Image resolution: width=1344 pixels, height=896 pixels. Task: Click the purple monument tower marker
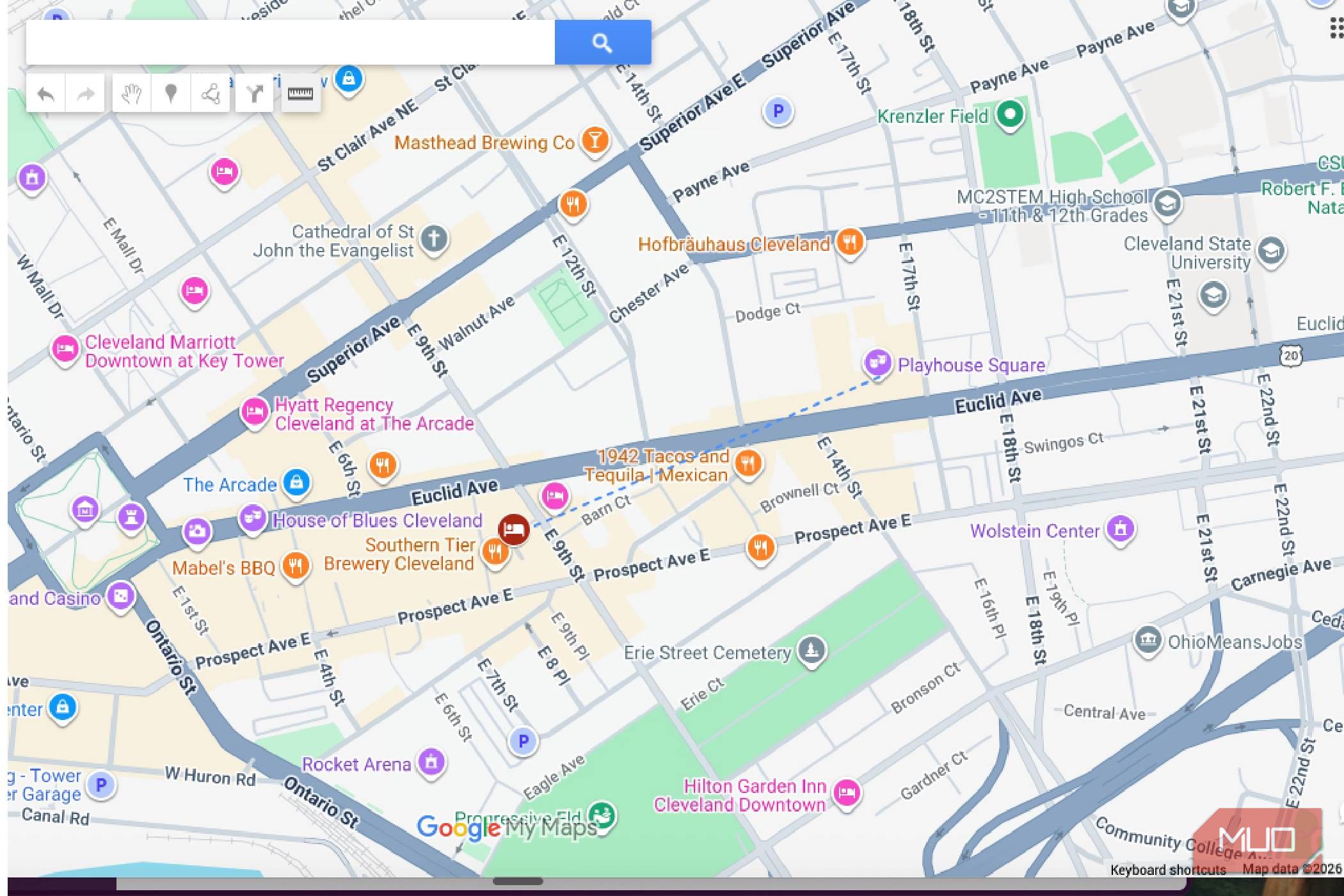pyautogui.click(x=131, y=517)
